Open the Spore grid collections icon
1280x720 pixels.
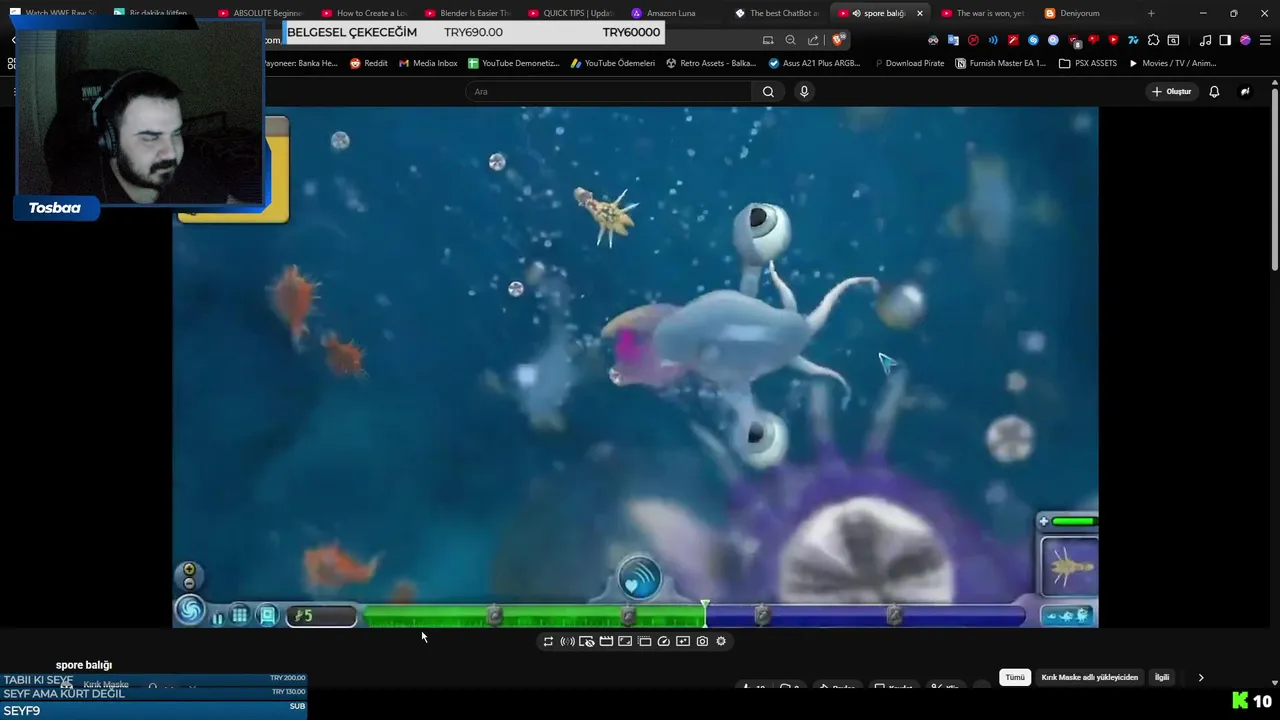pos(240,616)
